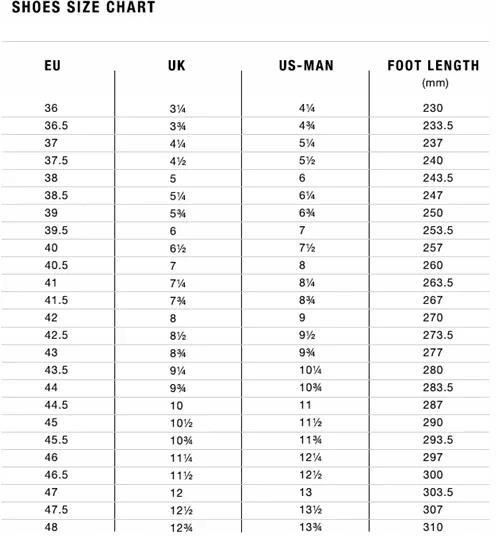Select UK size 10 cell
Image resolution: width=496 pixels, height=536 pixels.
pyautogui.click(x=177, y=406)
